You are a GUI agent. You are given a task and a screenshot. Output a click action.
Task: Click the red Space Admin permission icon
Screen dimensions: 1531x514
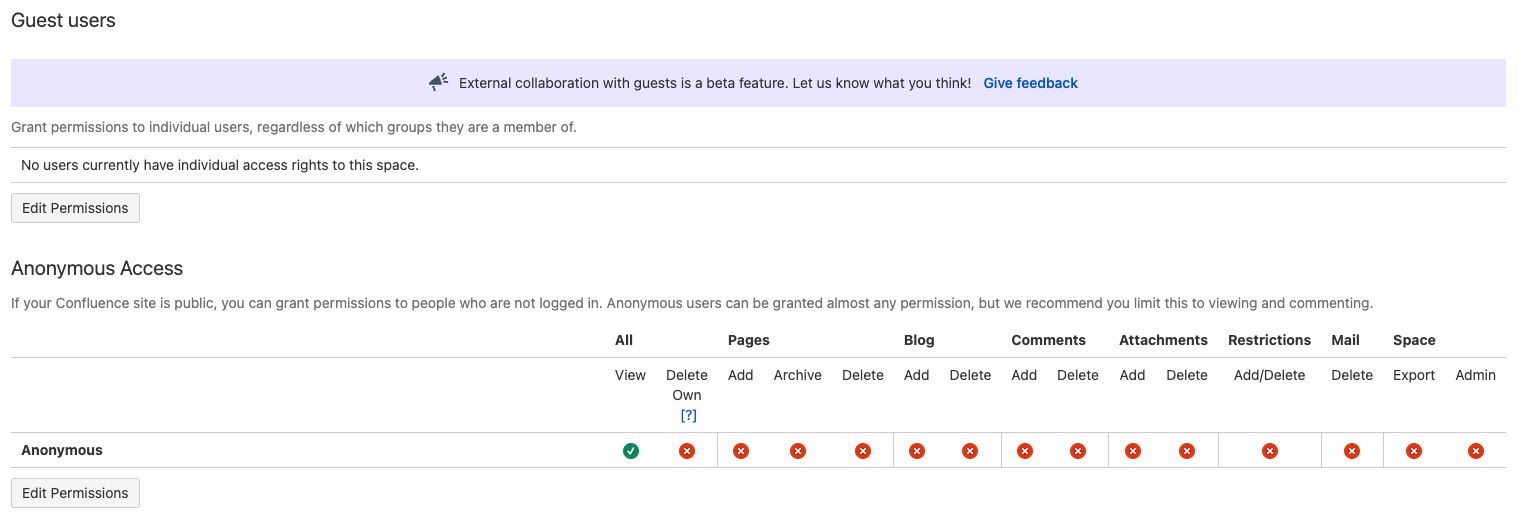(1476, 451)
